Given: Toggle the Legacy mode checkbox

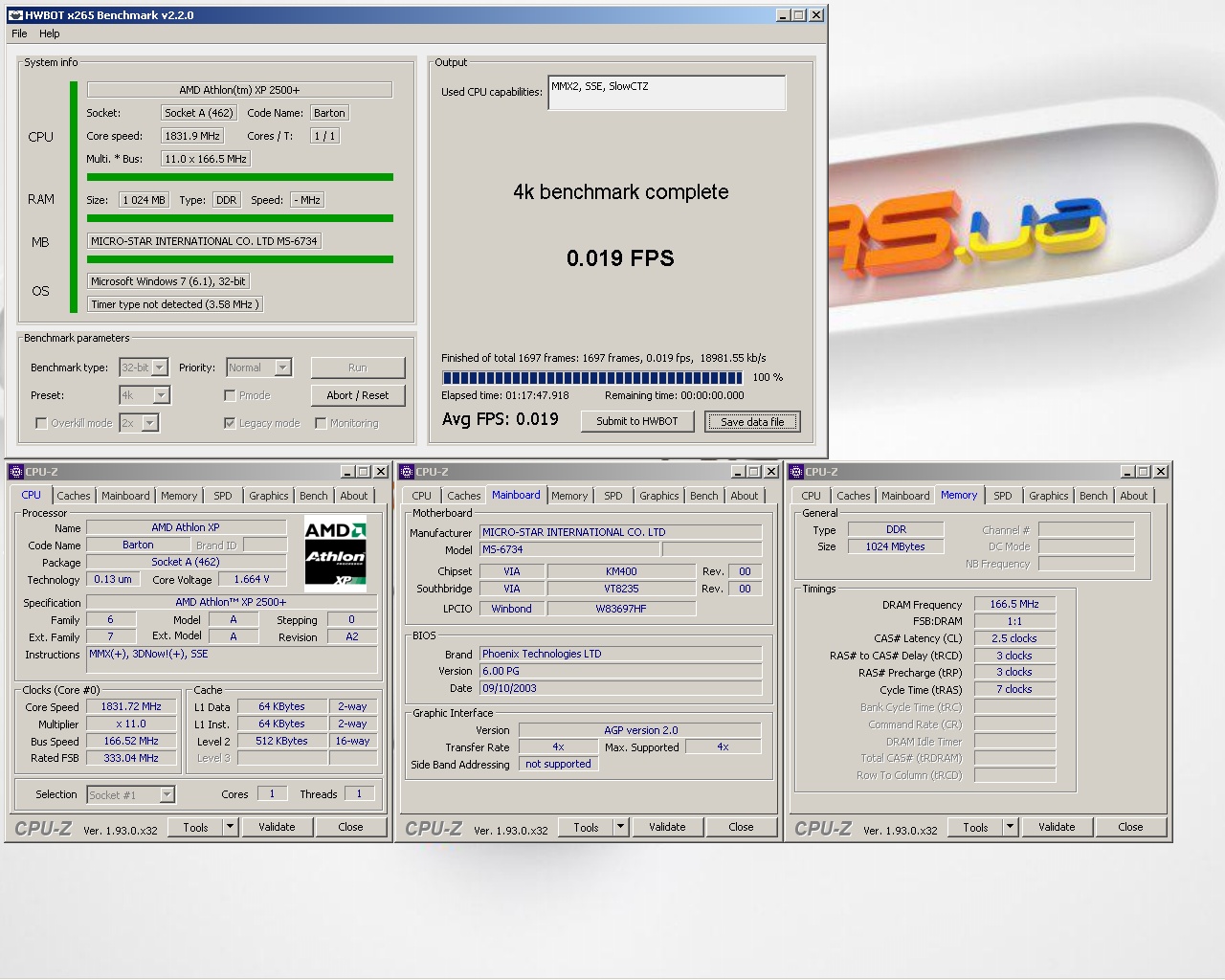Looking at the screenshot, I should click(x=230, y=423).
